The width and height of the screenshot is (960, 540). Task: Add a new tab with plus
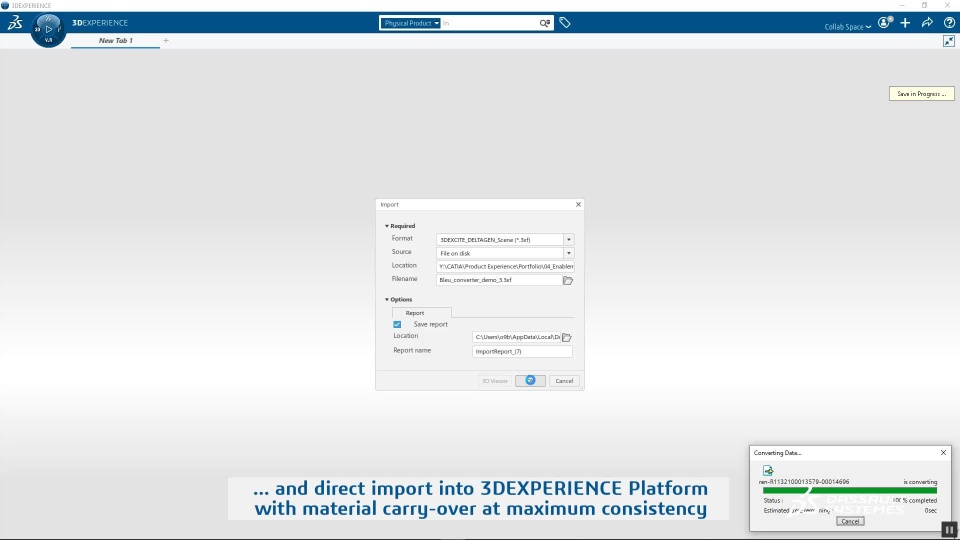click(x=165, y=40)
